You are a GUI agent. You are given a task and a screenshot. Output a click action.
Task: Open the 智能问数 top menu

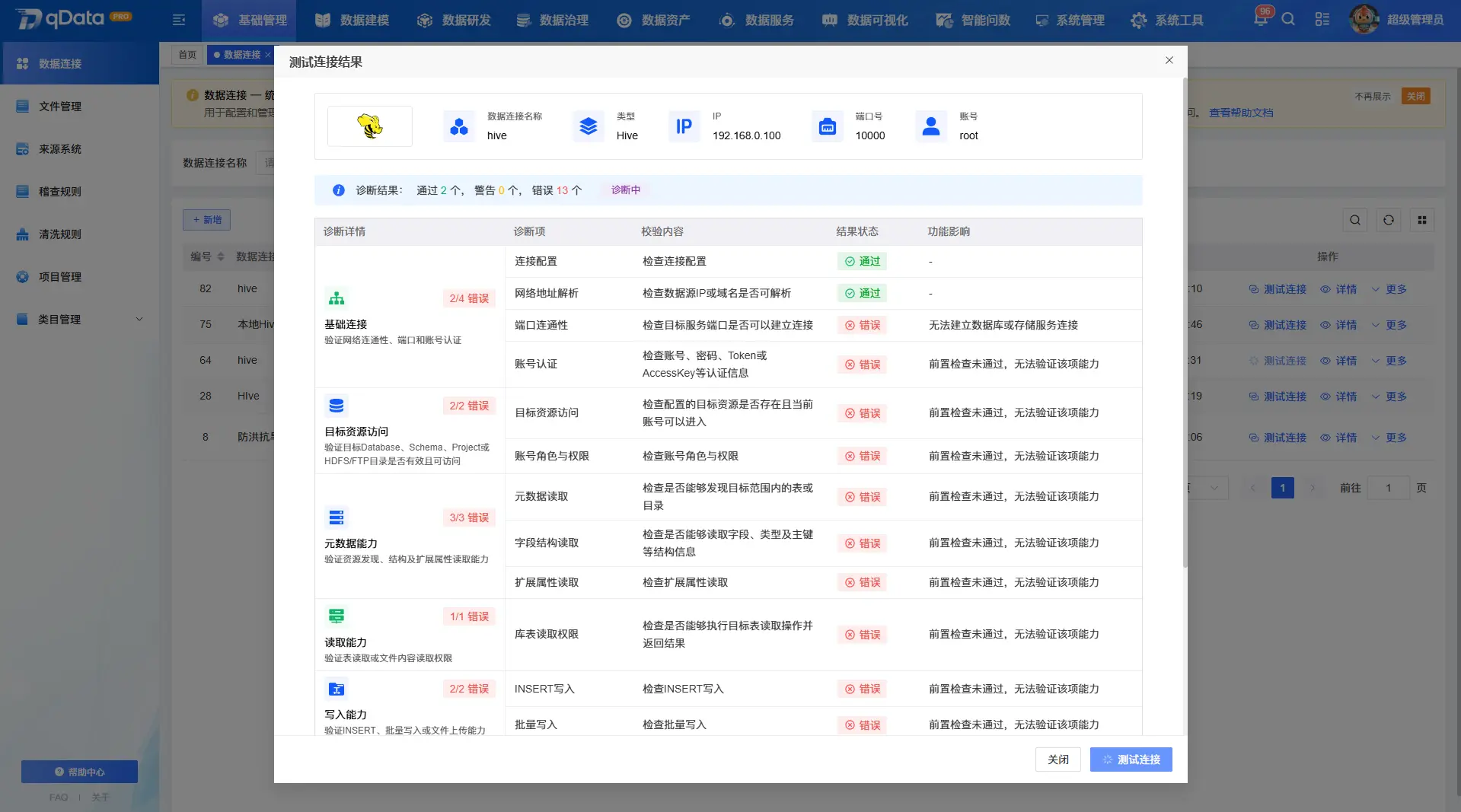click(x=973, y=21)
